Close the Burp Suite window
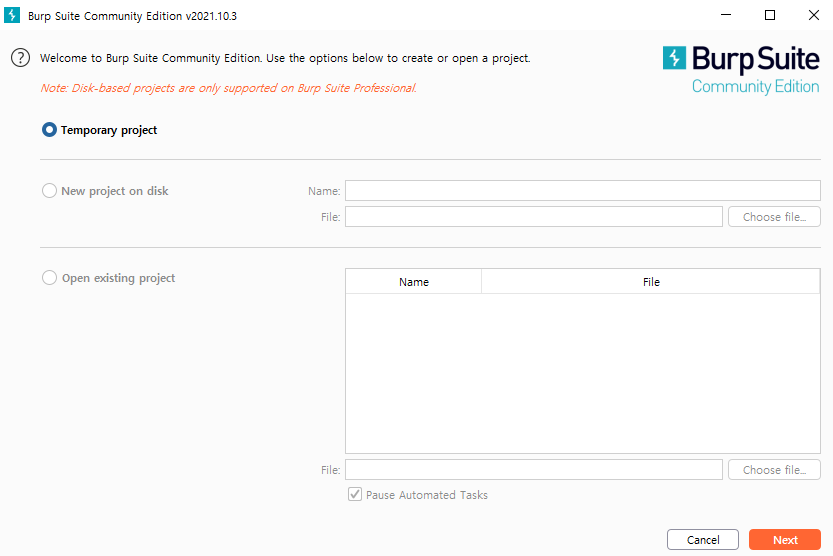Screen dimensions: 833x556 pos(813,15)
